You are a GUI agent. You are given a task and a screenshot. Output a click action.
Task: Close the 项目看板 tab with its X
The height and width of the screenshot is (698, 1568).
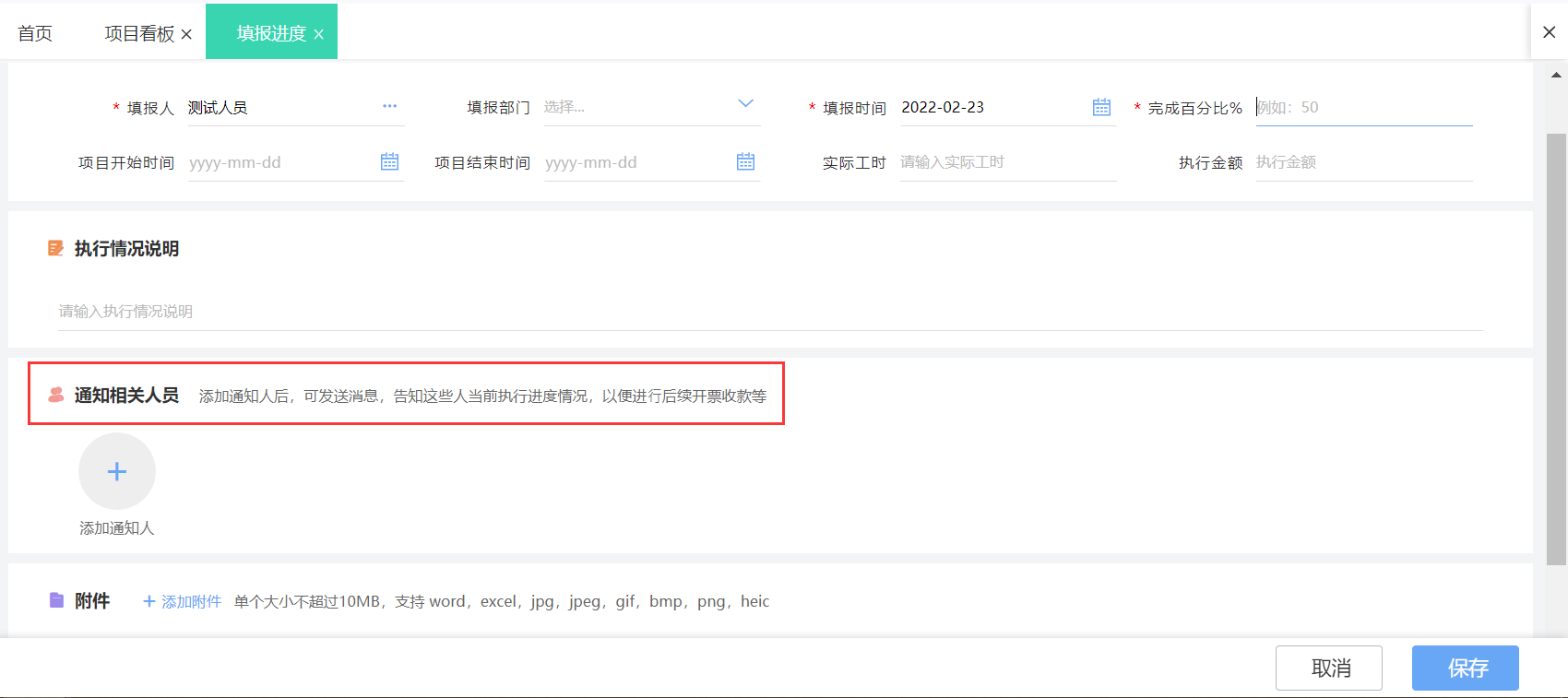(x=186, y=34)
